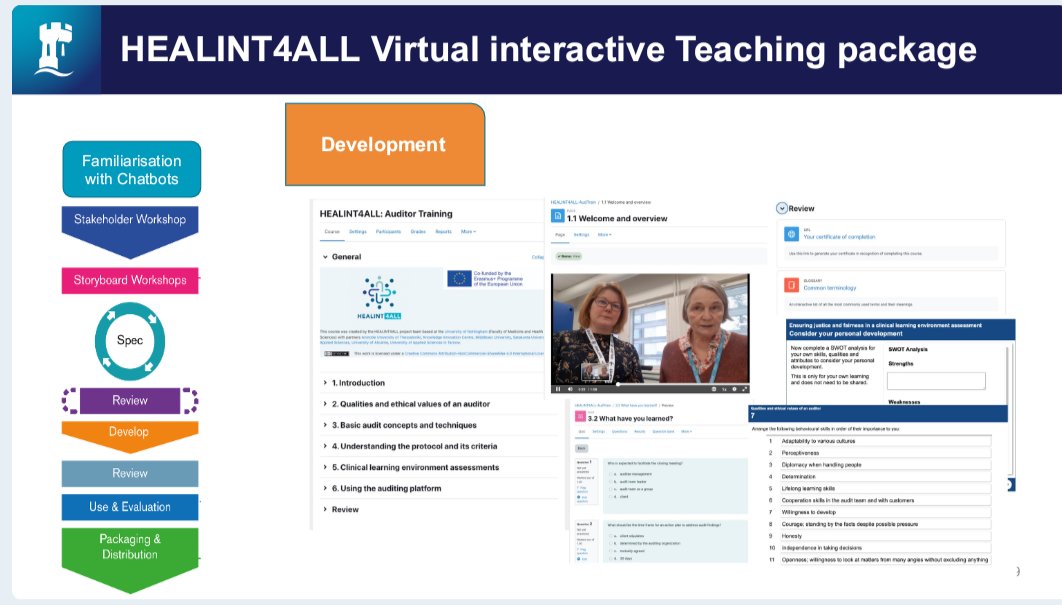Collapse the General section on the course page
Screen dimensions: 1062x605
point(324,257)
